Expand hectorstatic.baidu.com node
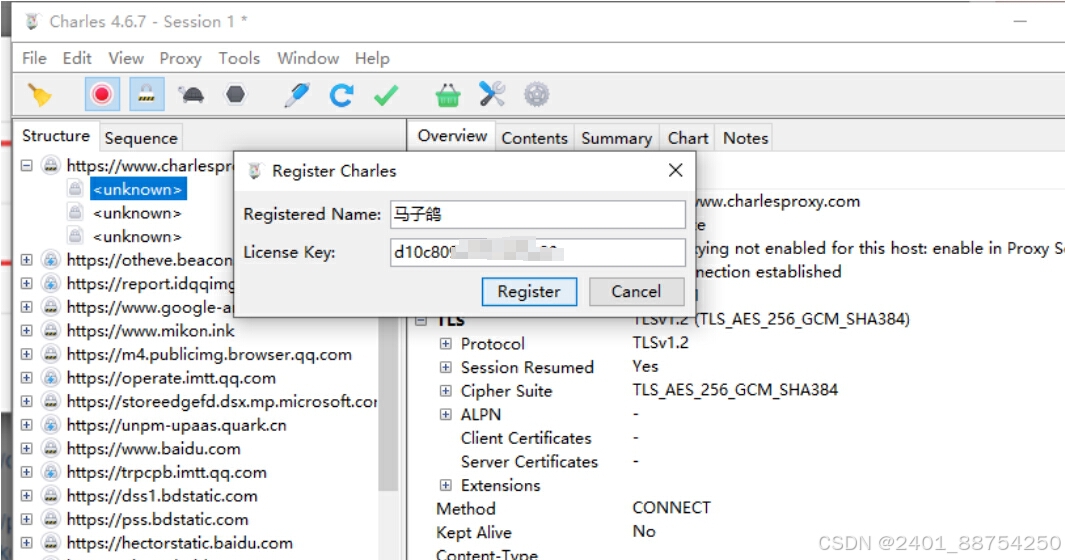Viewport: 1065px width, 560px height. 26,543
